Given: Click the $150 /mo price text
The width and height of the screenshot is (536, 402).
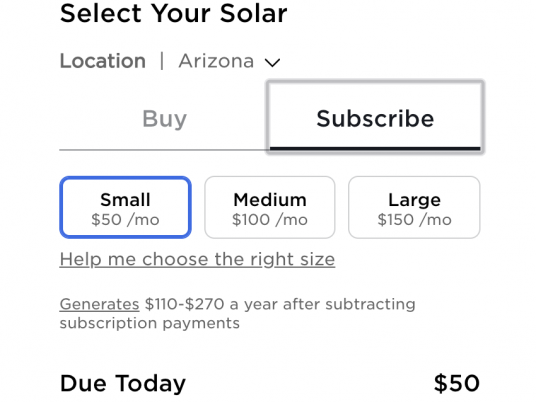Looking at the screenshot, I should point(414,219).
